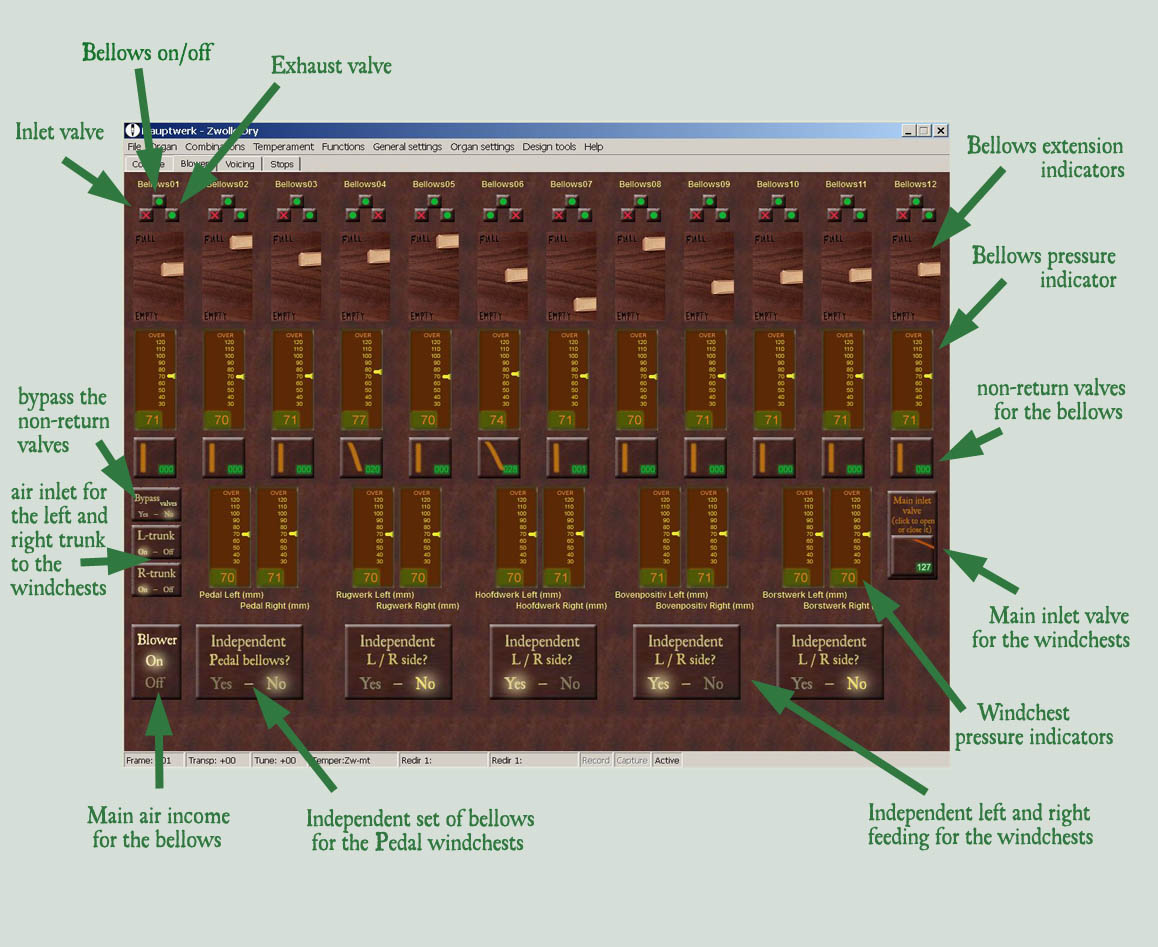Click the Bellows04 pressure readout 77
Screen dimensions: 1158x947
[359, 420]
